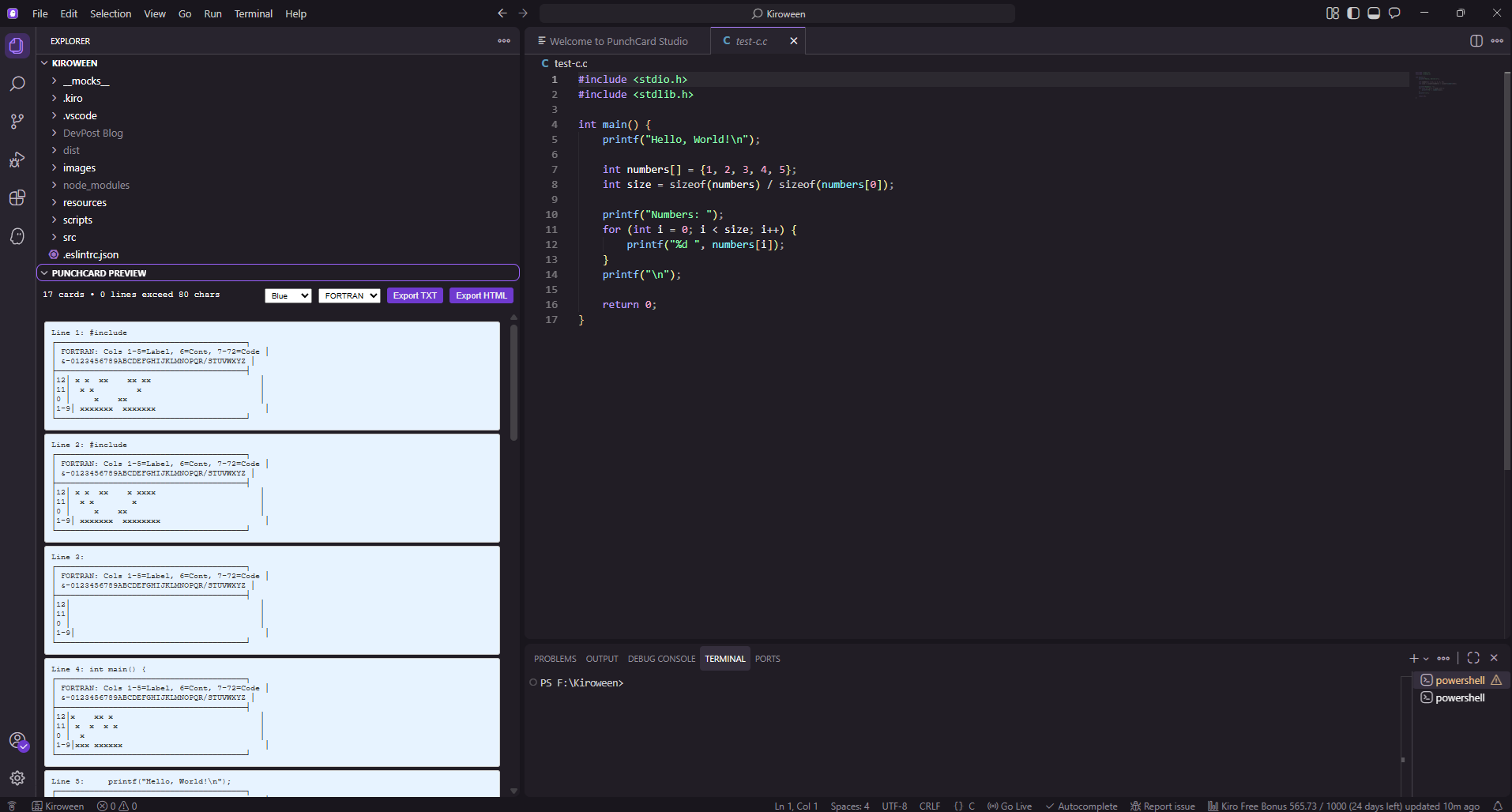Open the Blue card color dropdown
Viewport: 1512px width, 812px height.
coord(288,295)
